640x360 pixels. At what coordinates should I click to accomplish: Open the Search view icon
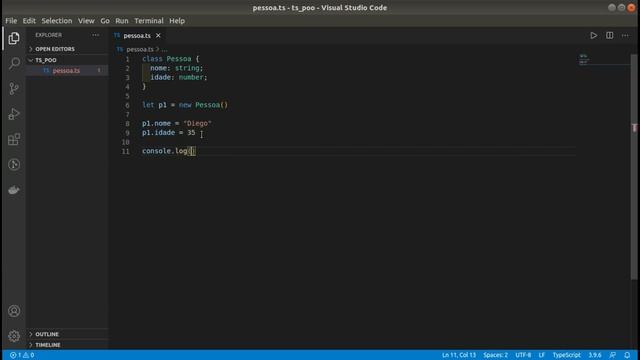[14, 63]
